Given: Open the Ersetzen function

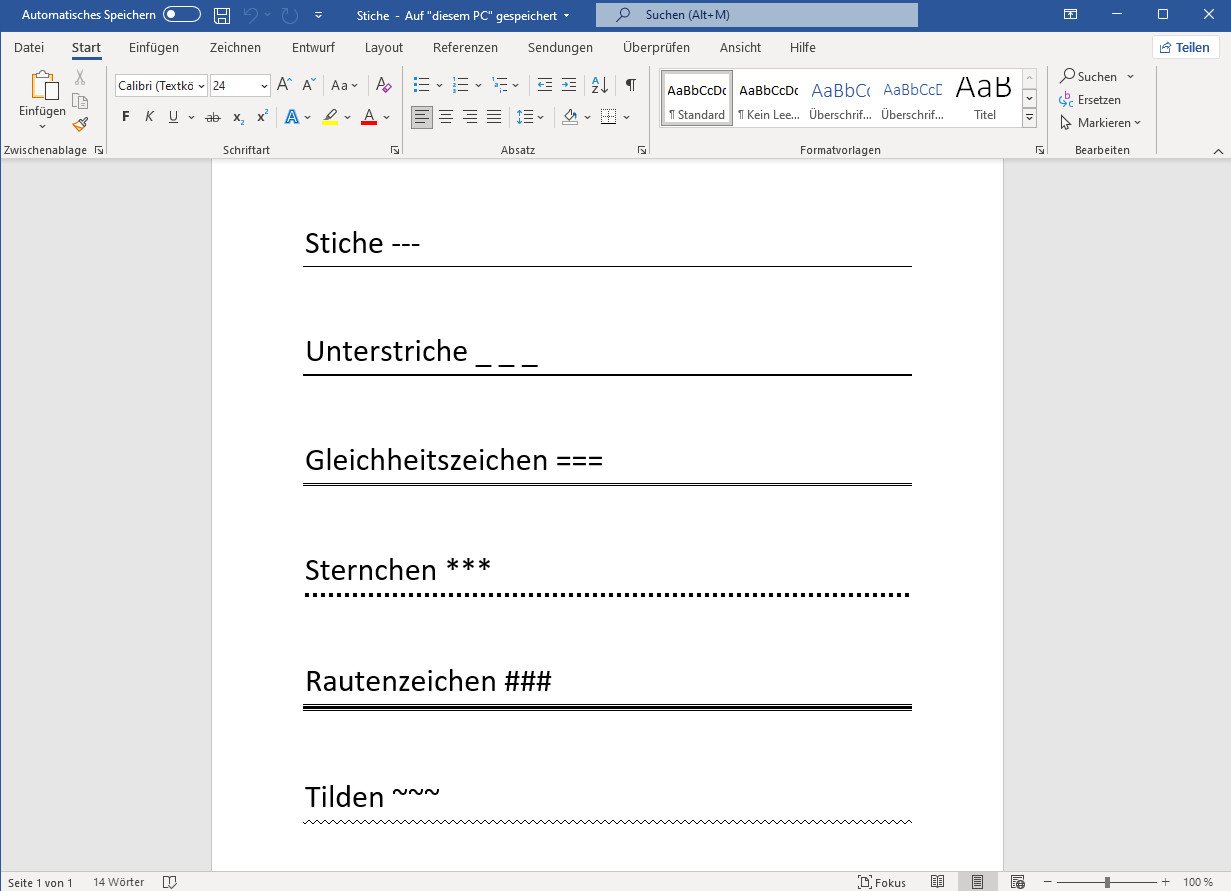Looking at the screenshot, I should point(1095,100).
